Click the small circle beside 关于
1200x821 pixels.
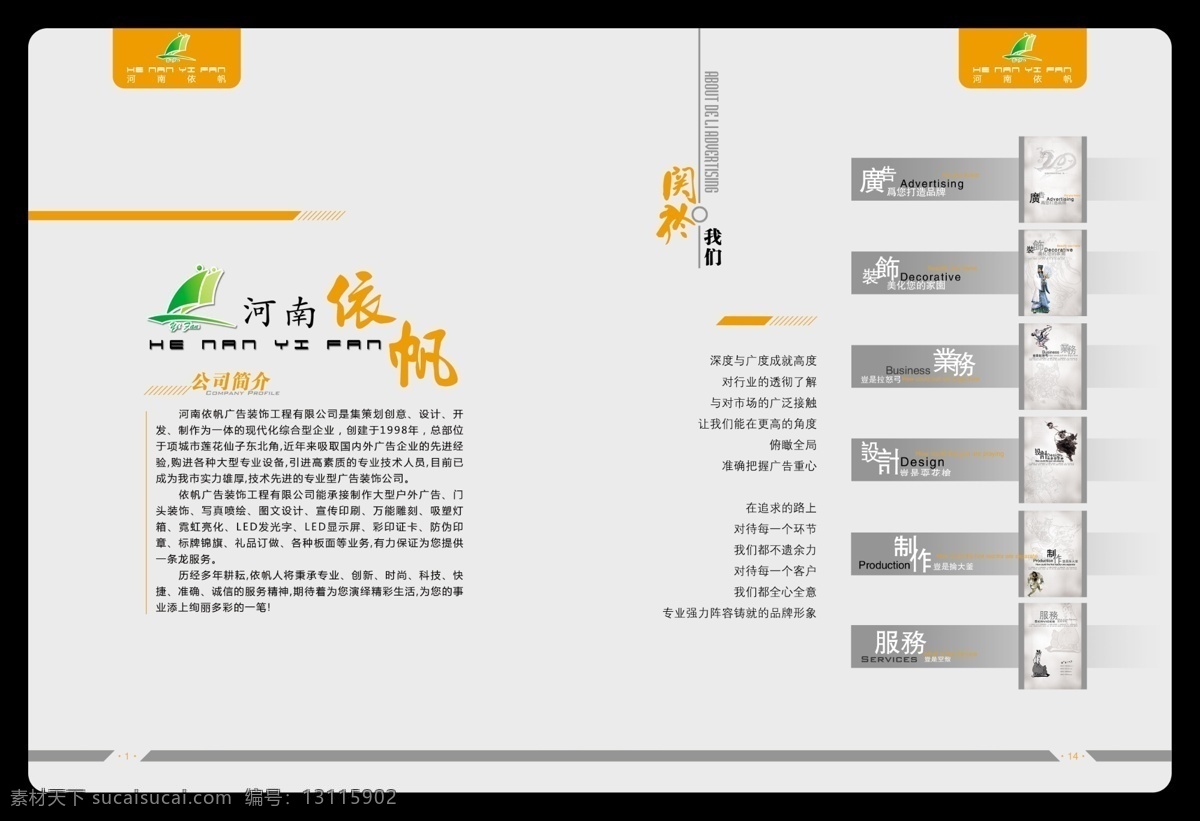click(701, 214)
